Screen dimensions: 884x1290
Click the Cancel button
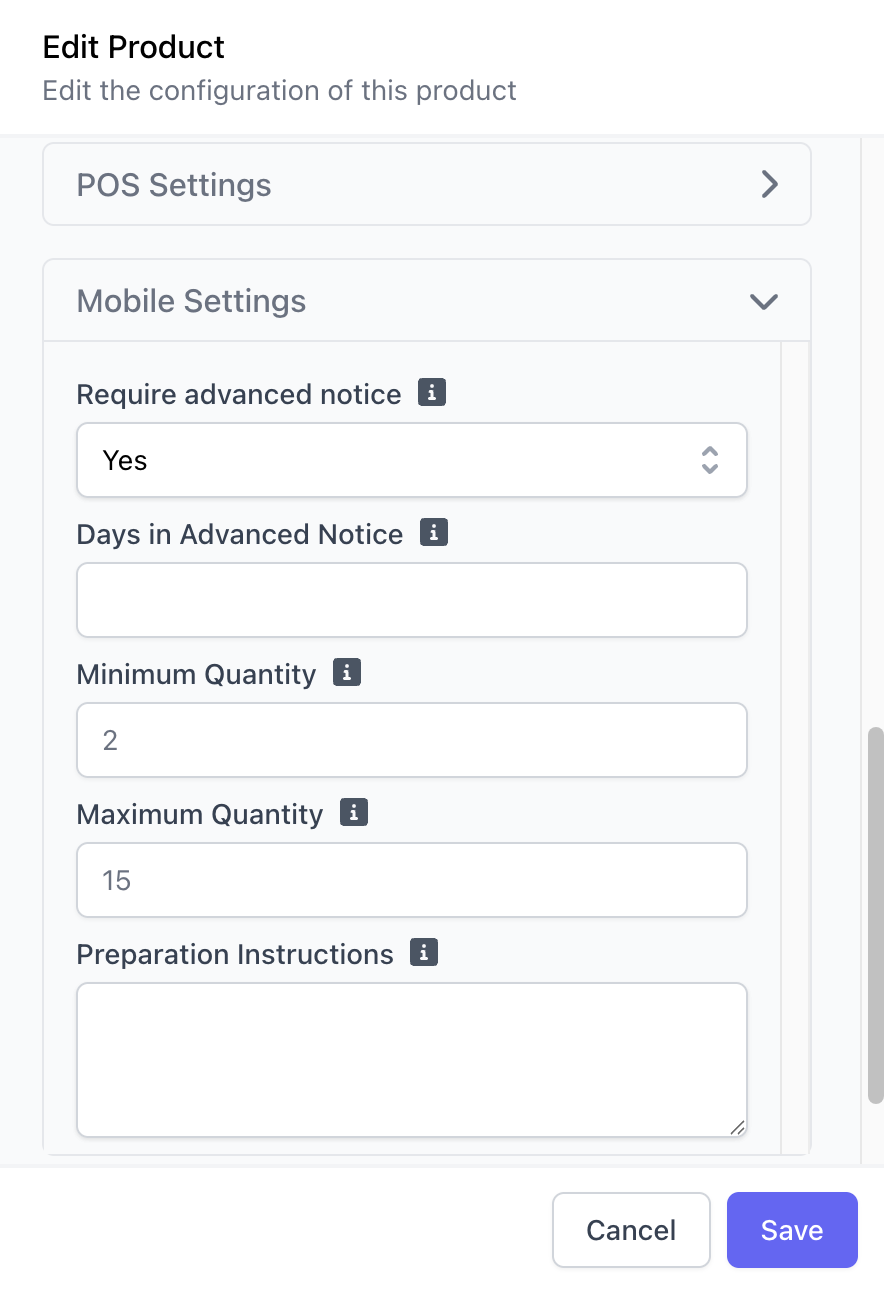[631, 1230]
